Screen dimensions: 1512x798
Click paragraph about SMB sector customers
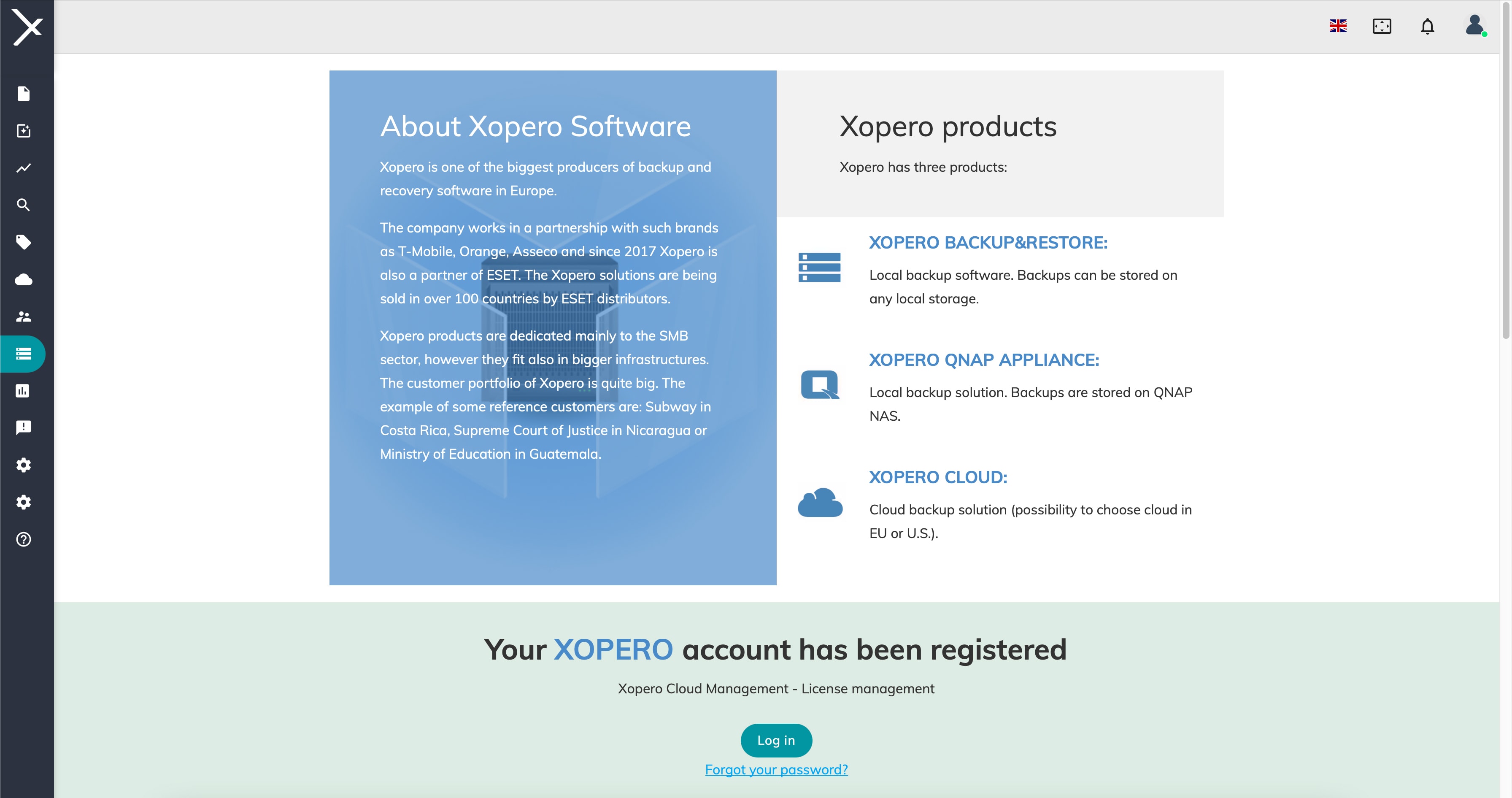[x=545, y=395]
